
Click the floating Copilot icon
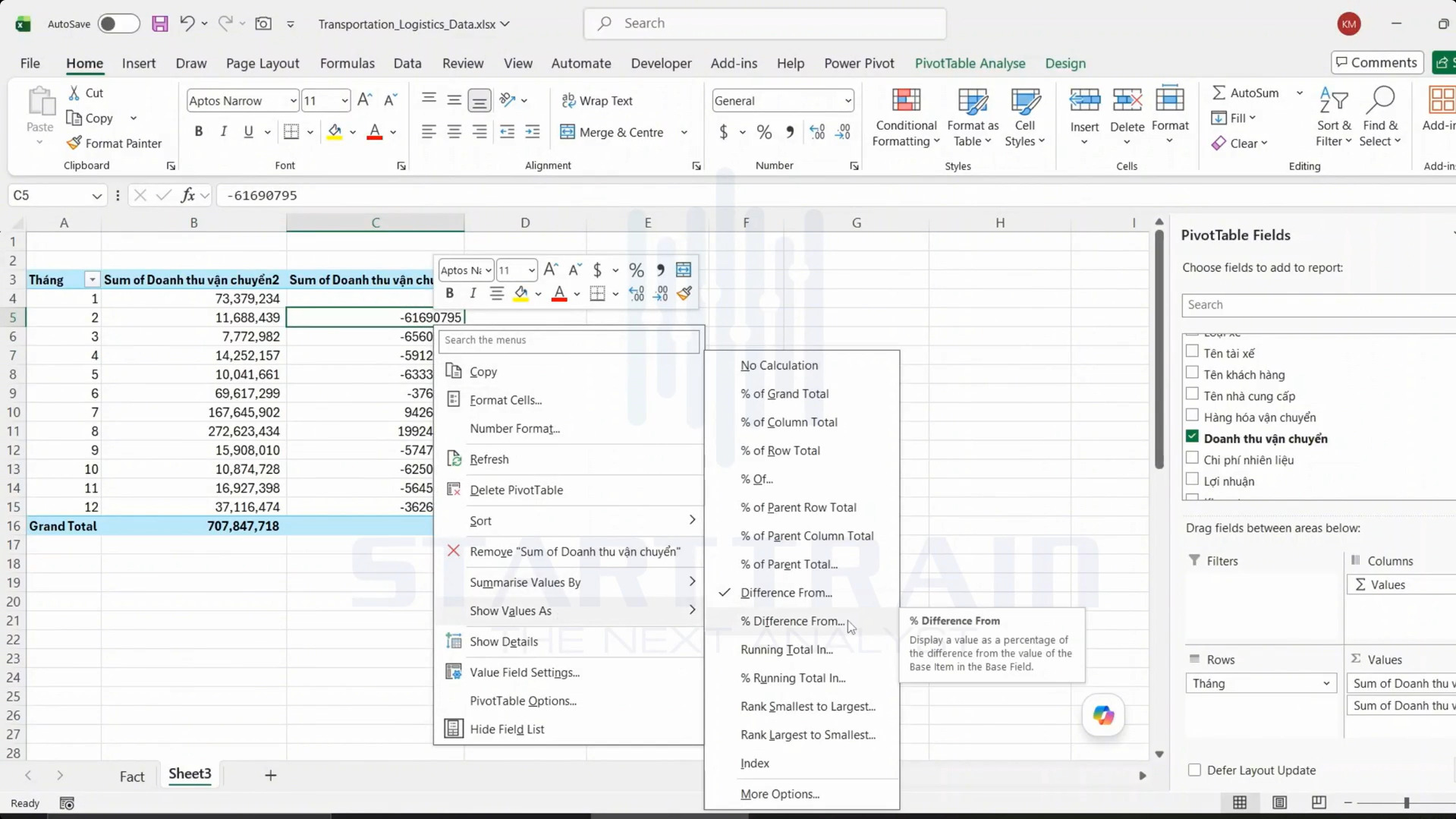[x=1102, y=715]
